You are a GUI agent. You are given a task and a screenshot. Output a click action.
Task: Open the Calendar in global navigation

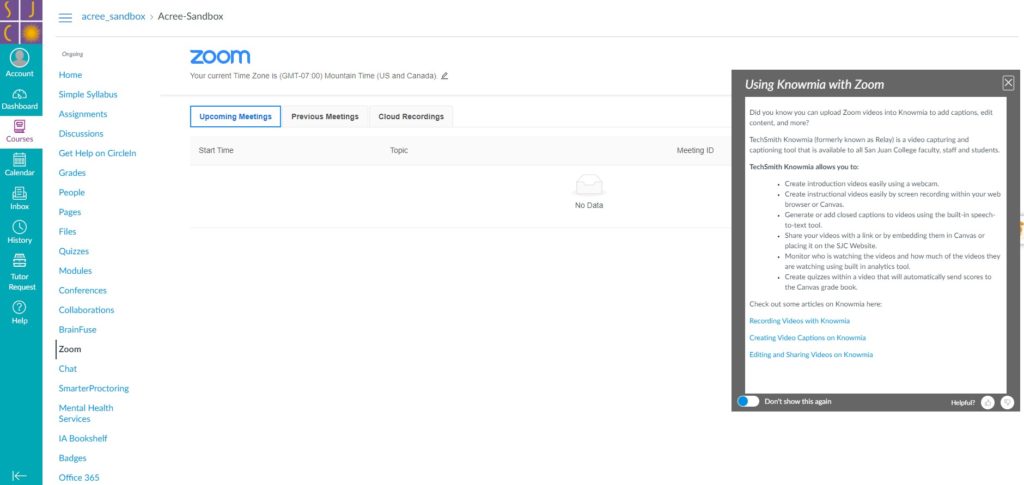coord(20,165)
